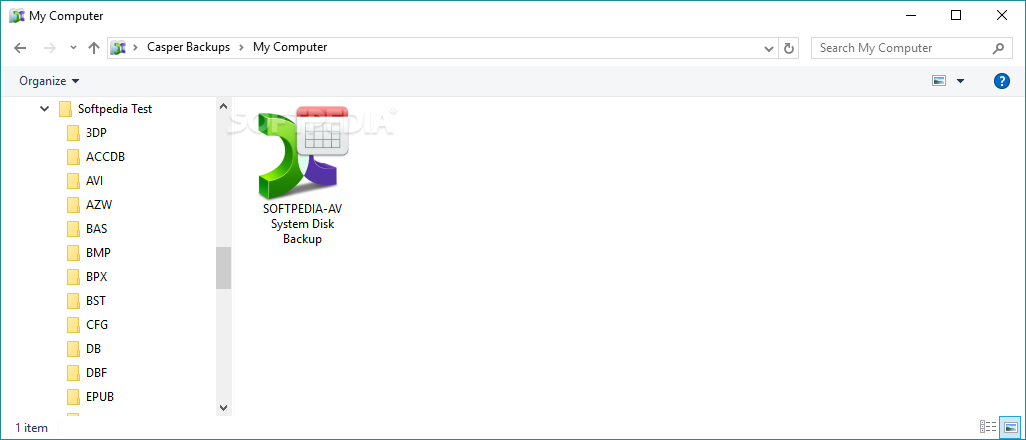Click the ACCDB folder icon
This screenshot has width=1026, height=440.
tap(73, 157)
